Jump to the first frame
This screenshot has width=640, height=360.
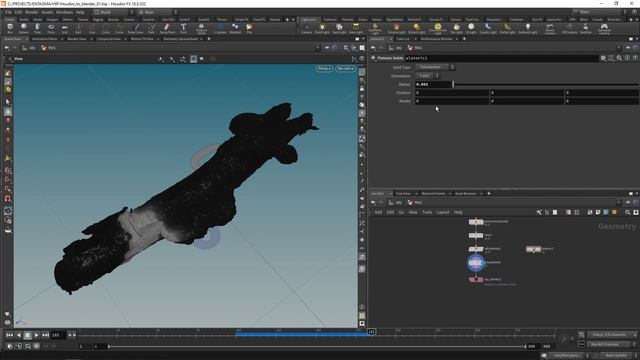click(x=9, y=335)
